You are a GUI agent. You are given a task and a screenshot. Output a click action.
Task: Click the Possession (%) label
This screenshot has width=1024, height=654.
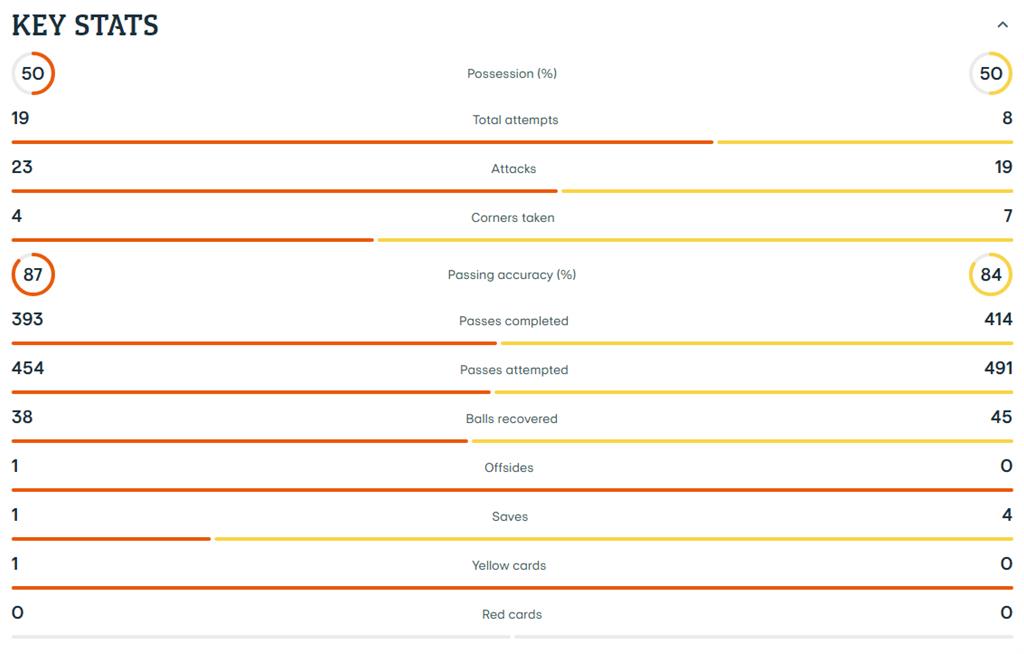point(512,74)
